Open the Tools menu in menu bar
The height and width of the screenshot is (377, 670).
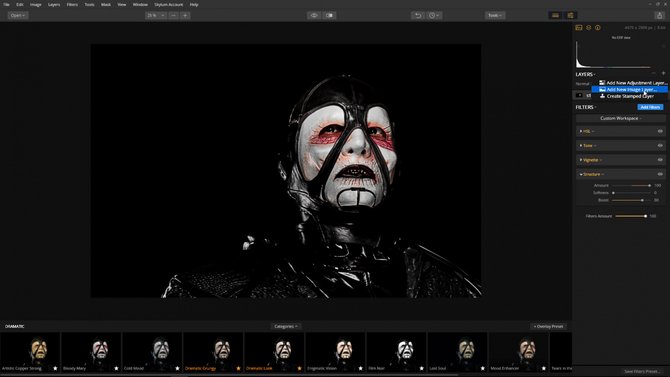pyautogui.click(x=89, y=4)
